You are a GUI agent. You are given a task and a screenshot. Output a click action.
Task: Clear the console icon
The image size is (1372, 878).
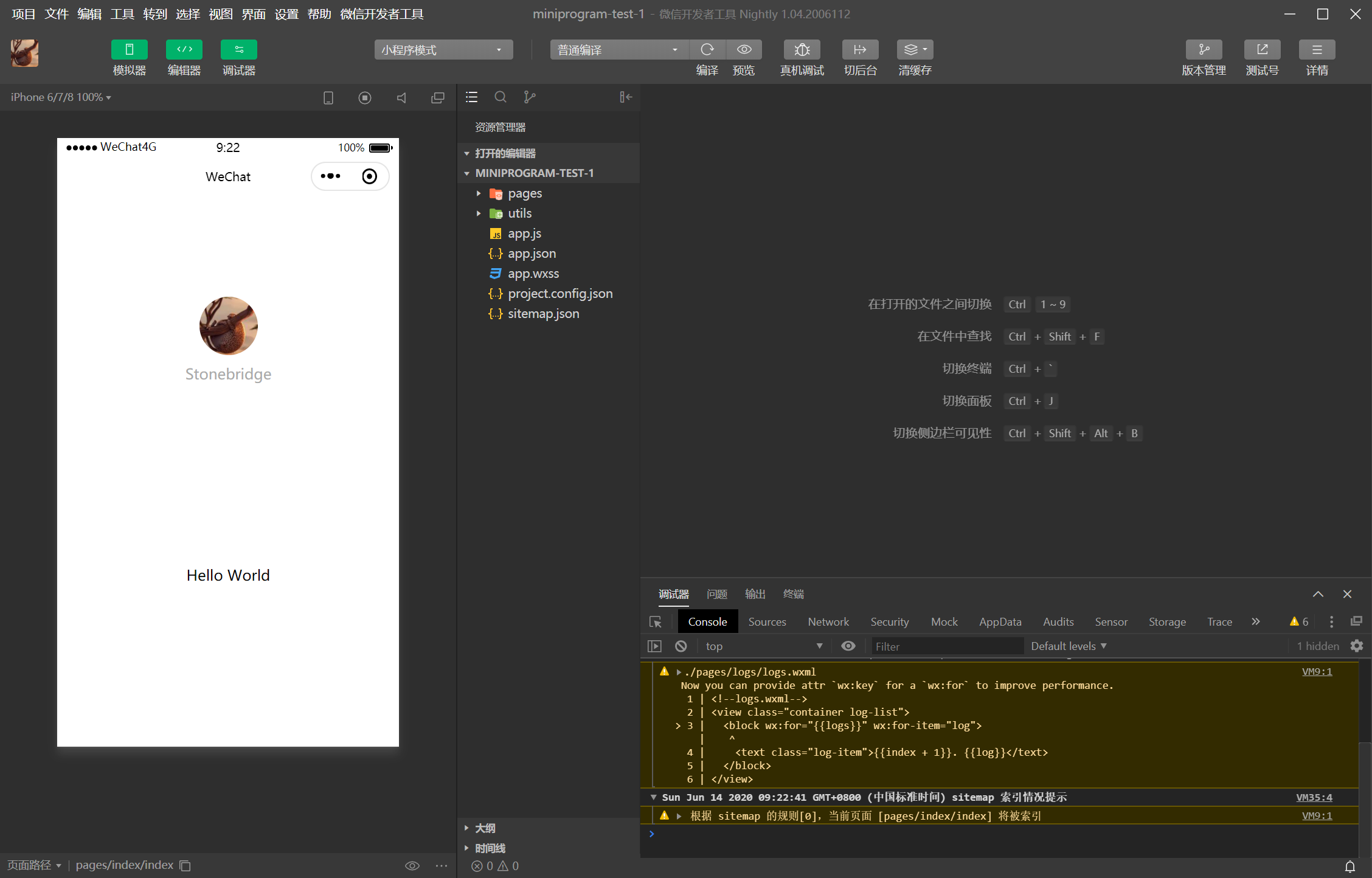click(681, 646)
